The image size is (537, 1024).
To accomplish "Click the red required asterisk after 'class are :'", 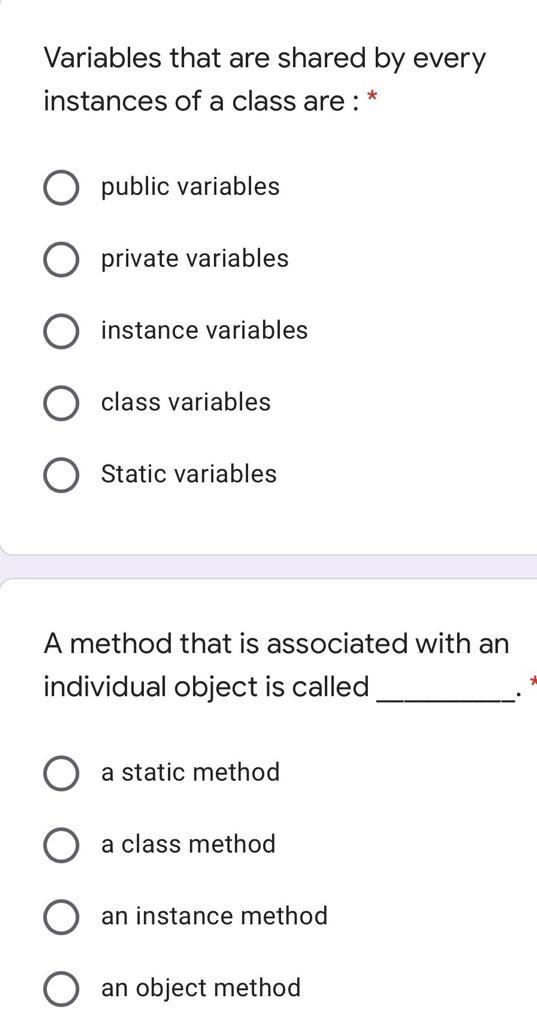I will pyautogui.click(x=373, y=98).
